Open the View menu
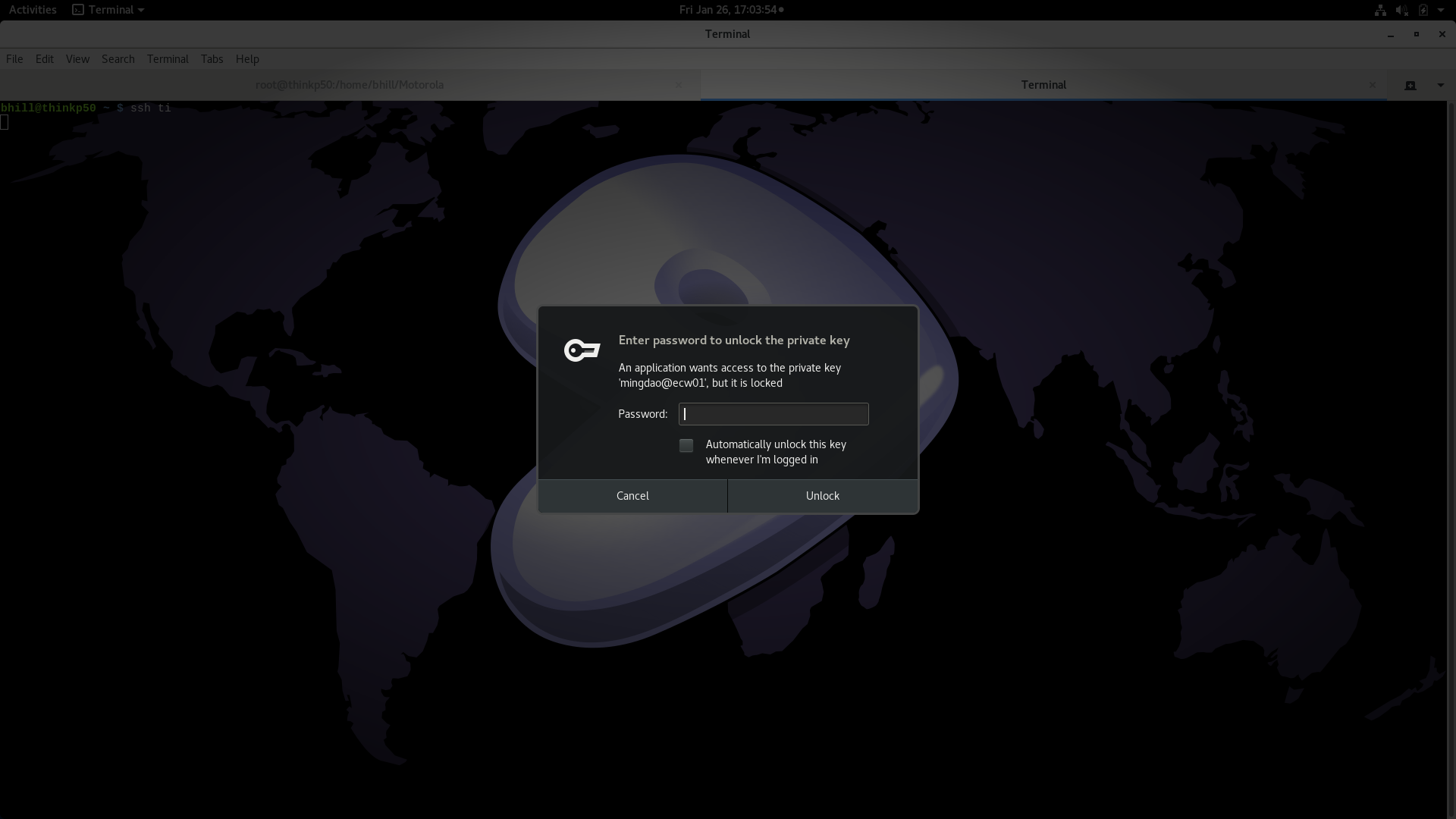 [x=77, y=59]
